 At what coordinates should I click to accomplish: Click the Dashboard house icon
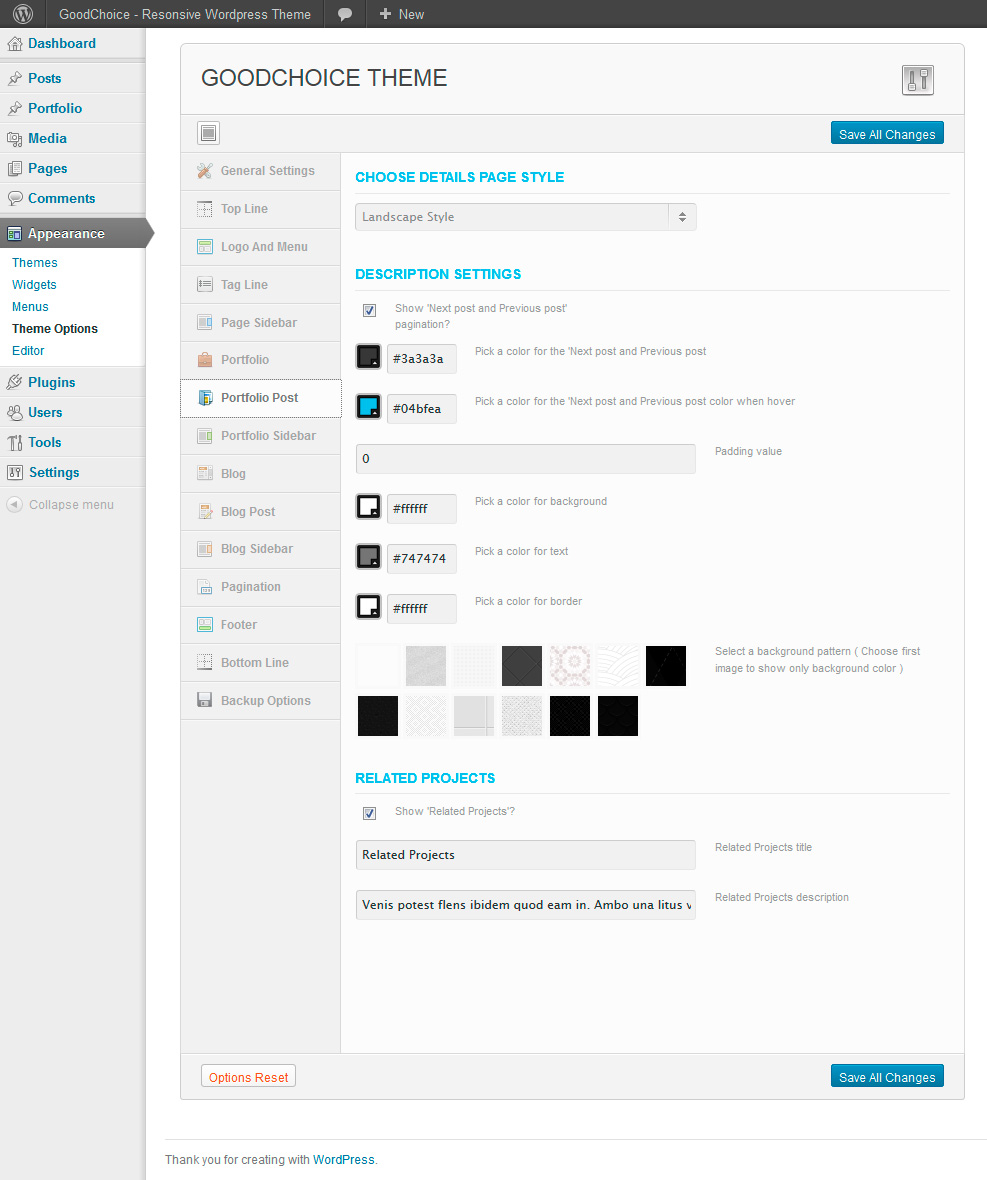14,44
